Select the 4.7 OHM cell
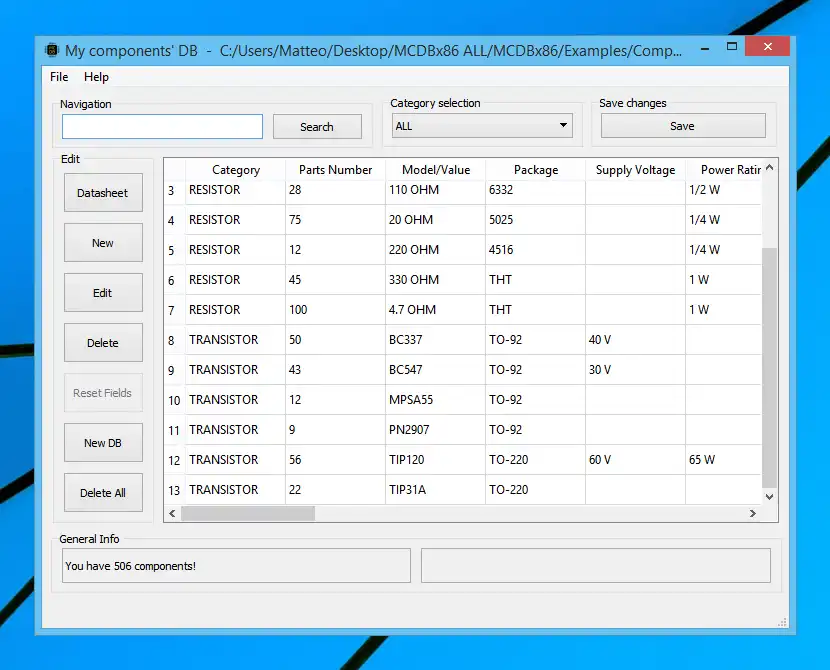 tap(436, 310)
